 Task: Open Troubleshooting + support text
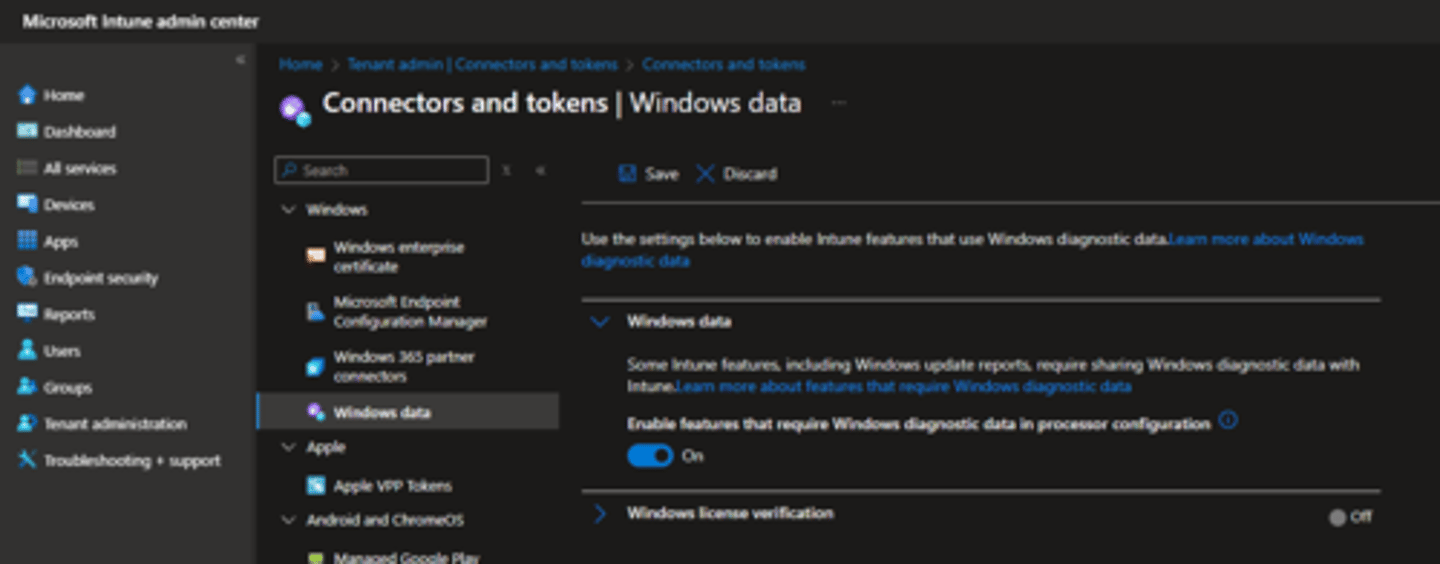pyautogui.click(x=132, y=461)
